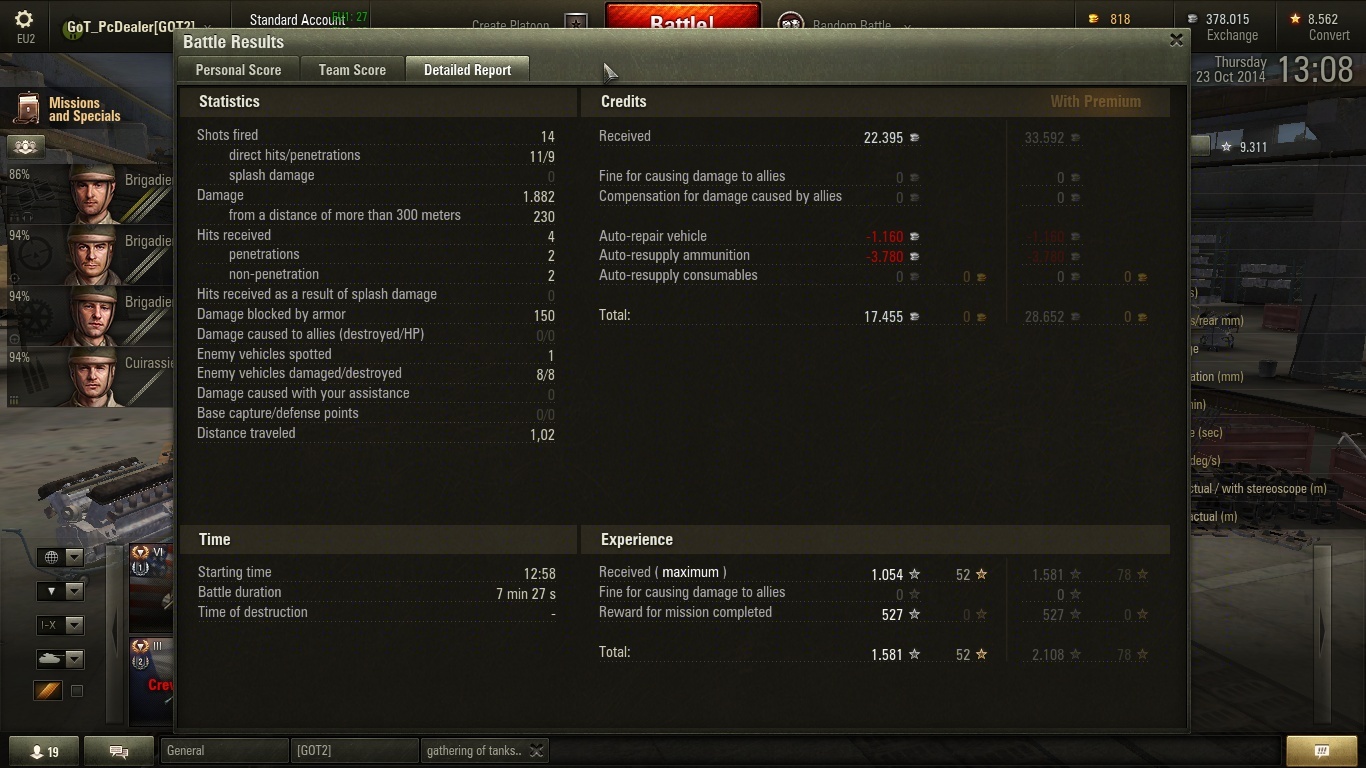Open the notifications message icon
Screen dimensions: 1366x768
tap(1321, 751)
